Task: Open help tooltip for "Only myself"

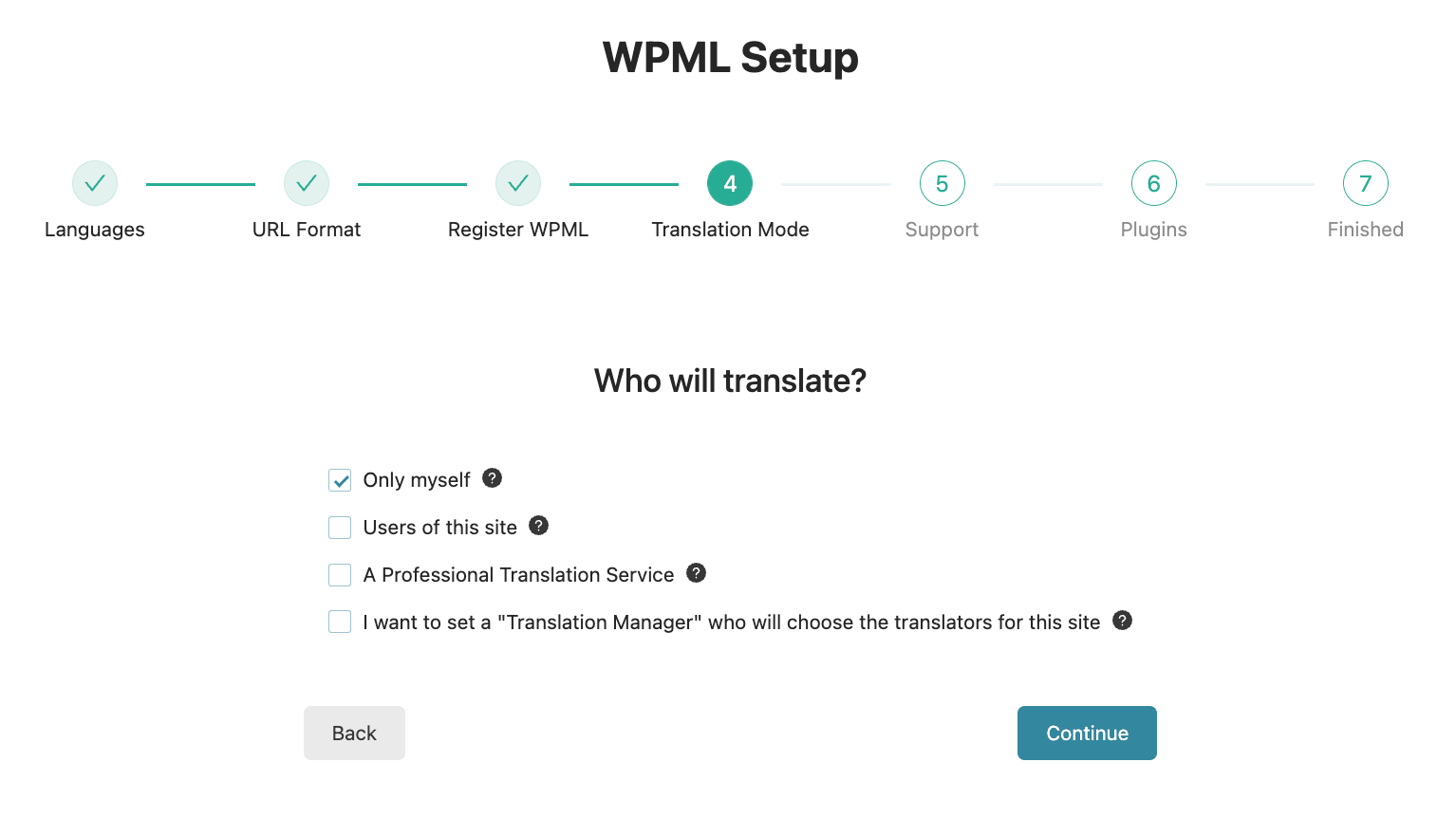Action: (492, 478)
